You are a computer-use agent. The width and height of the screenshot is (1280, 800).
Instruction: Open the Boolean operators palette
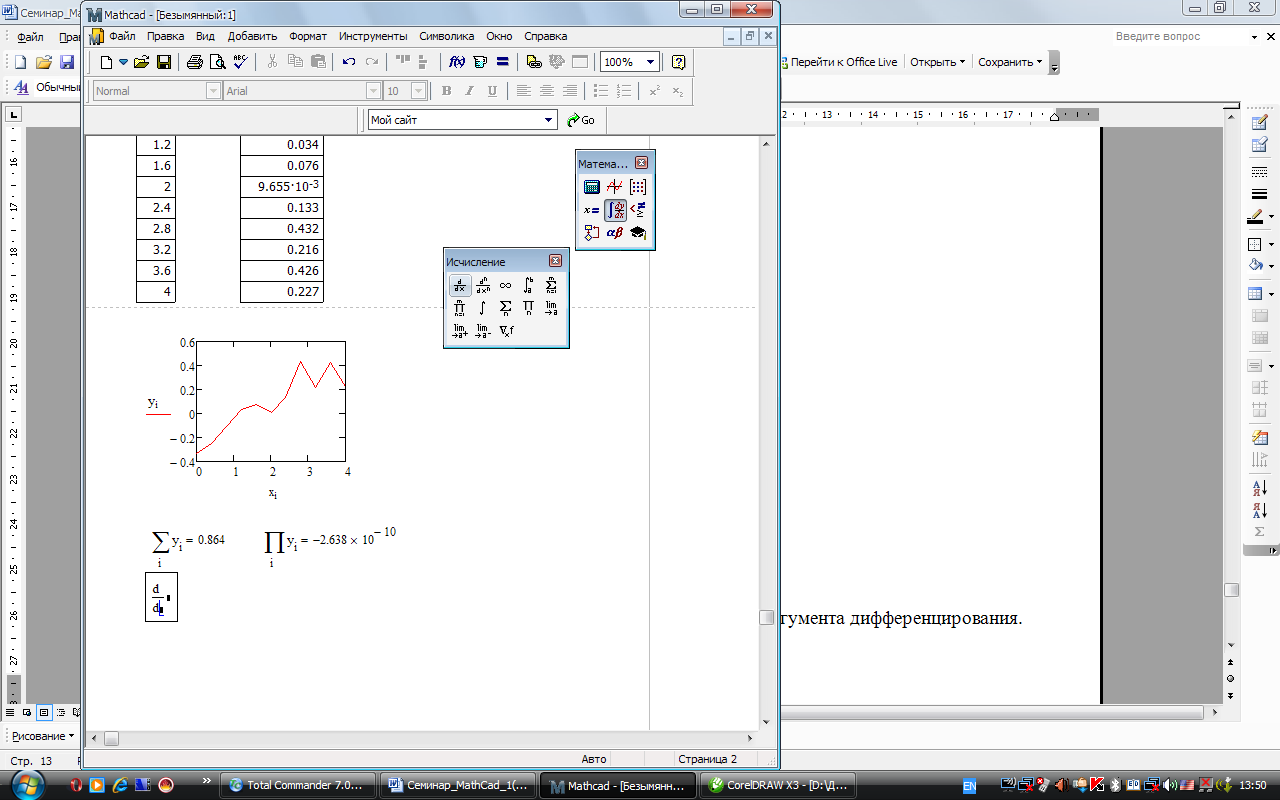[x=638, y=210]
